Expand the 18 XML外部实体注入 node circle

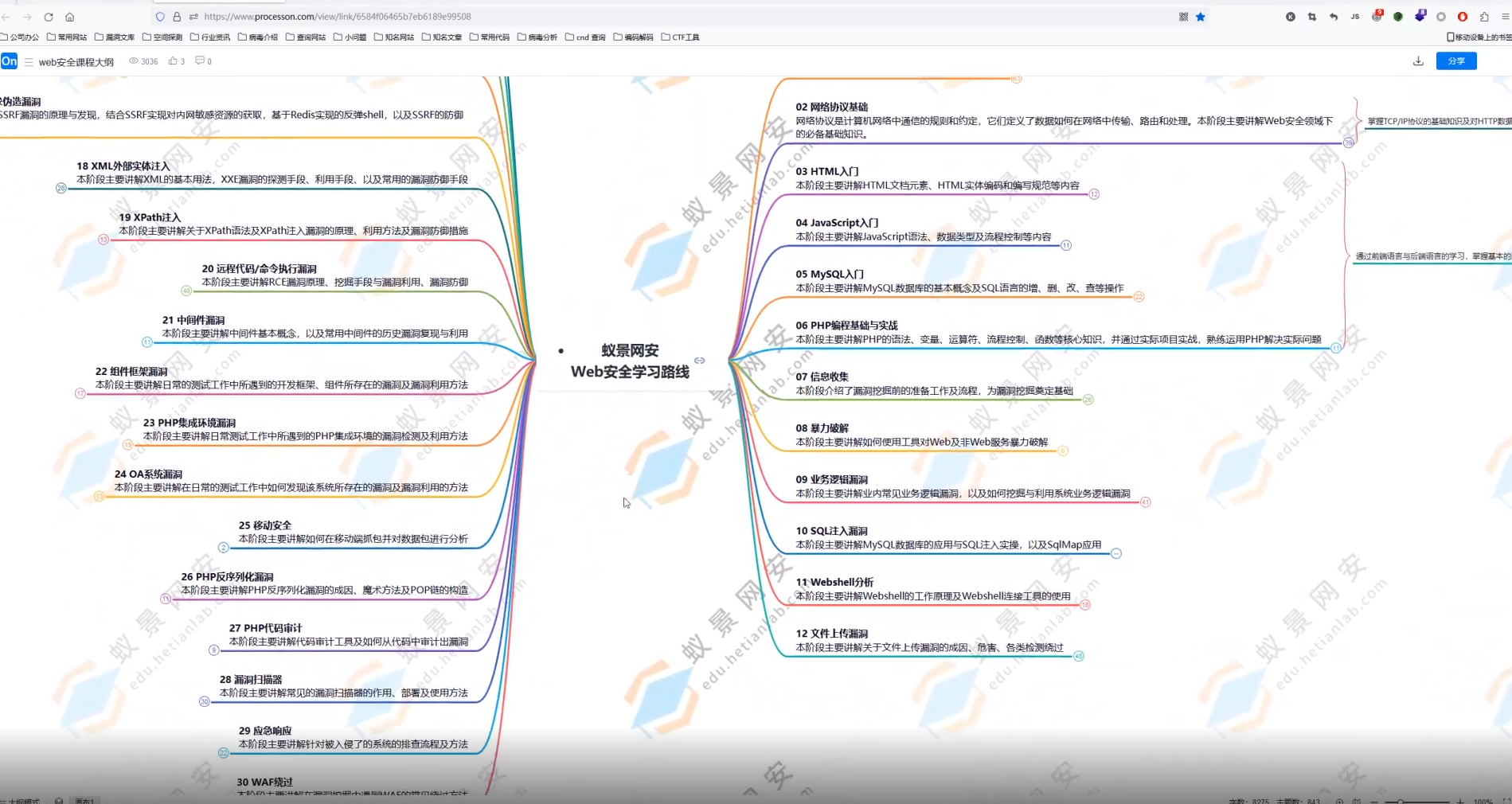click(61, 188)
